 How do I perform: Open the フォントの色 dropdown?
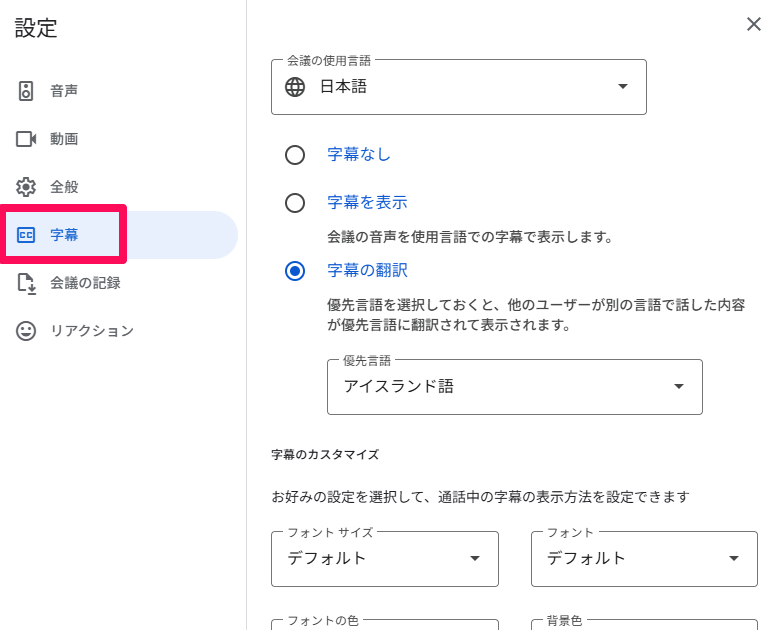(x=385, y=624)
